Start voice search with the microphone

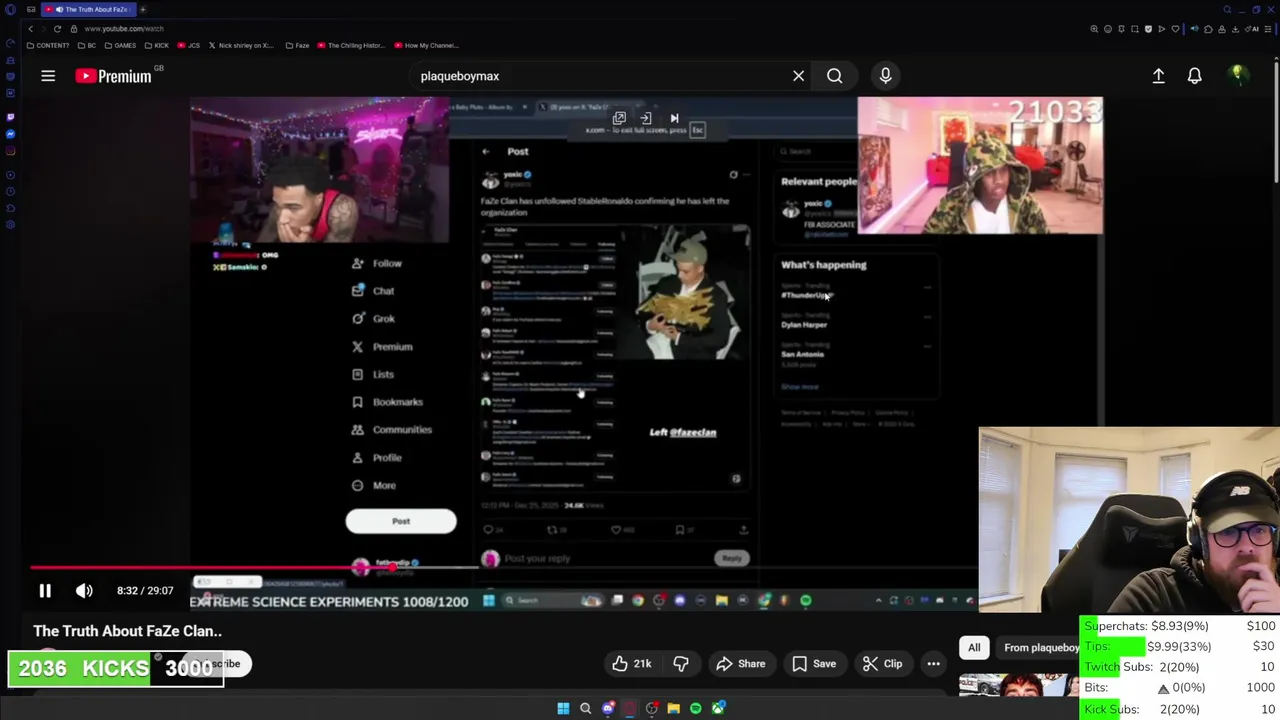(885, 76)
